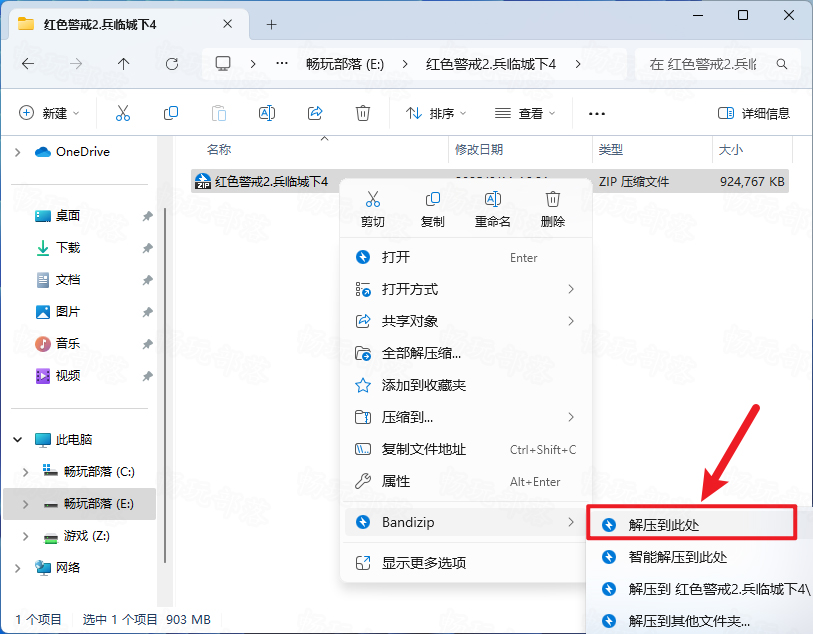Screen dimensions: 813x634
Task: Go back with the back arrow
Action: click(x=28, y=64)
